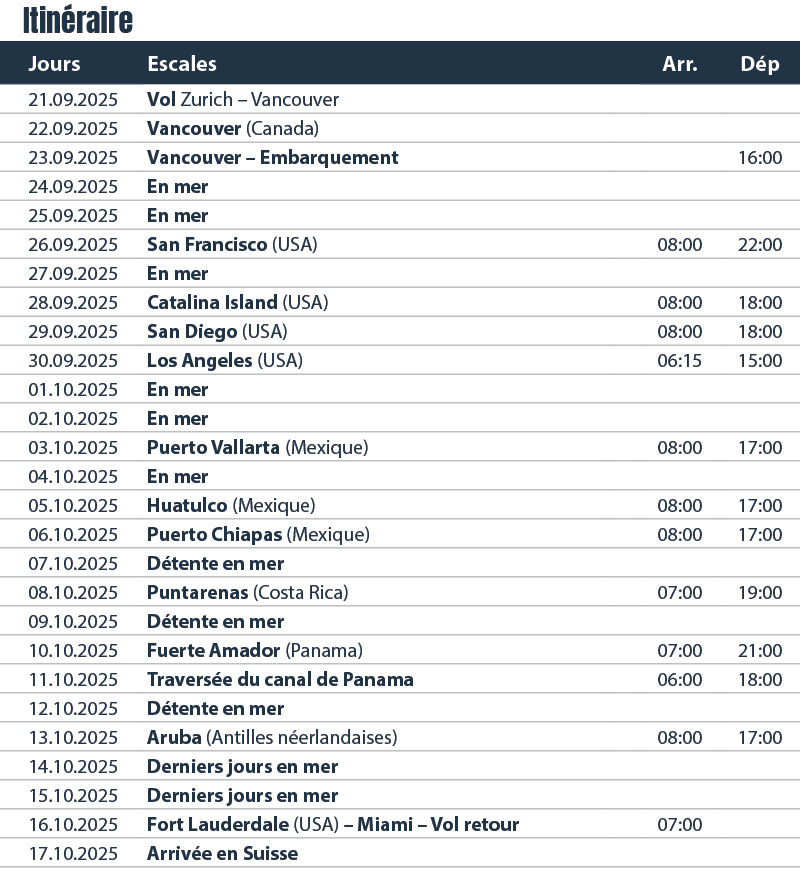
Task: Select the Arrivée en Suisse entry
Action: (x=223, y=853)
